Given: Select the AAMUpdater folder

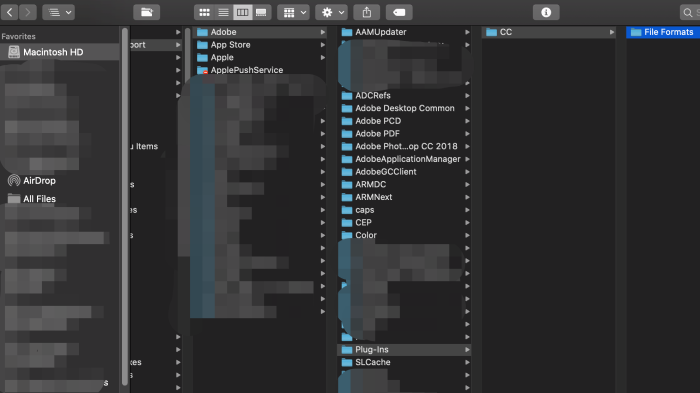Looking at the screenshot, I should 405,32.
